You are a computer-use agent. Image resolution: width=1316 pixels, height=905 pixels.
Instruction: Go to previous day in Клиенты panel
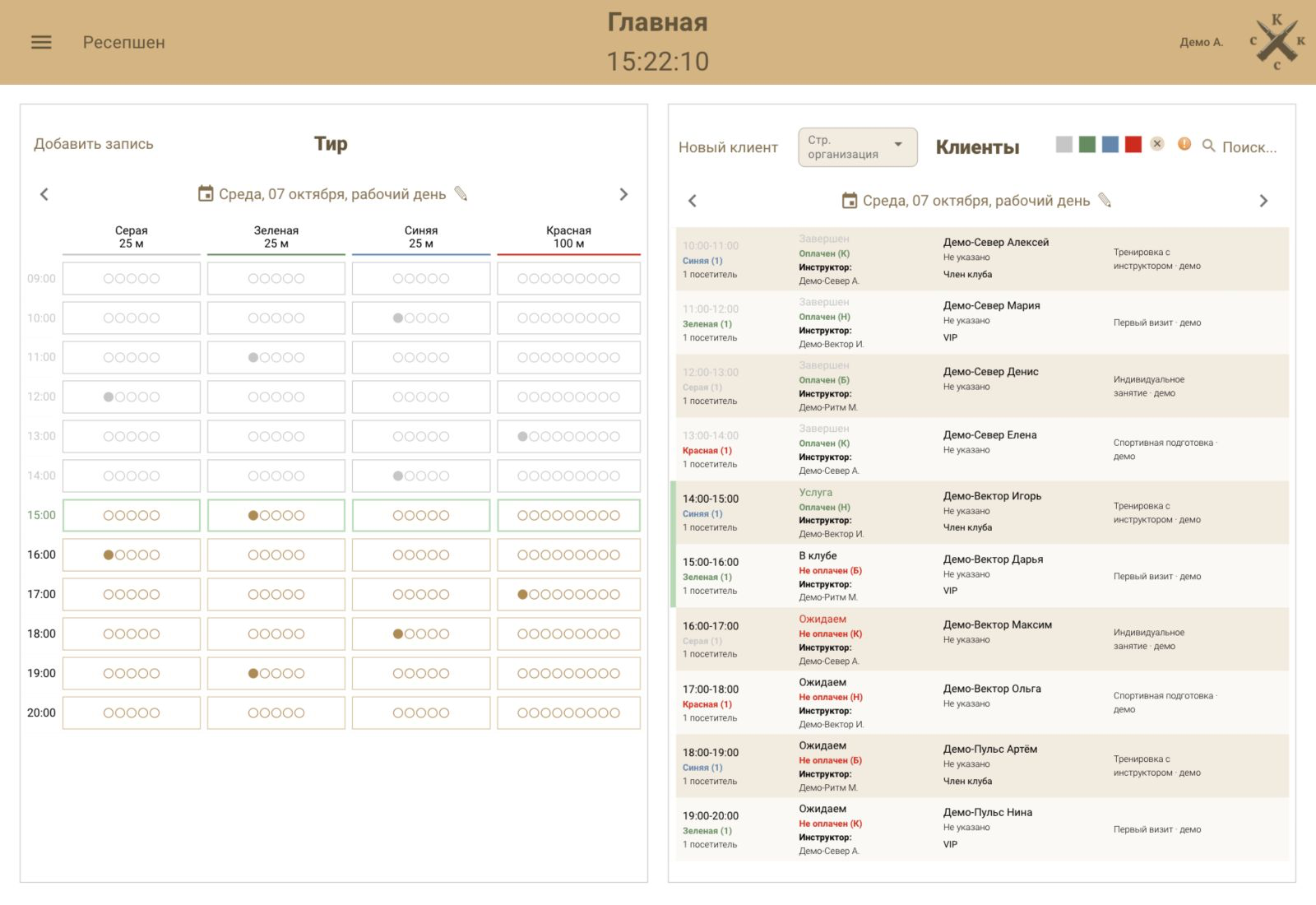coord(693,201)
